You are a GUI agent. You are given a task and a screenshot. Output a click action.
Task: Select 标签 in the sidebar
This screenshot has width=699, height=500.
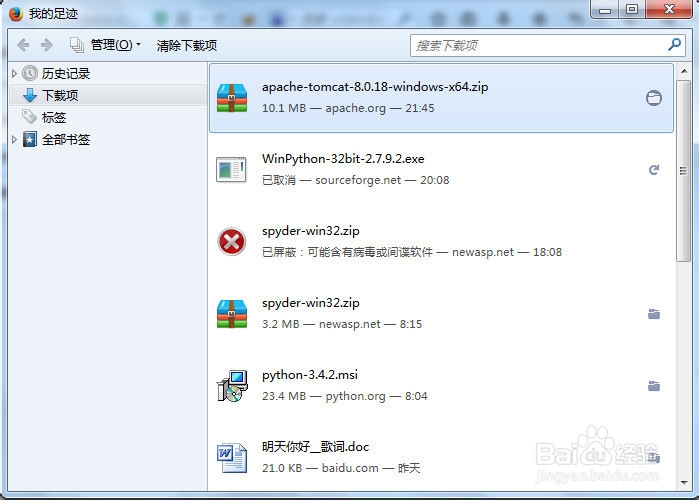coord(54,117)
